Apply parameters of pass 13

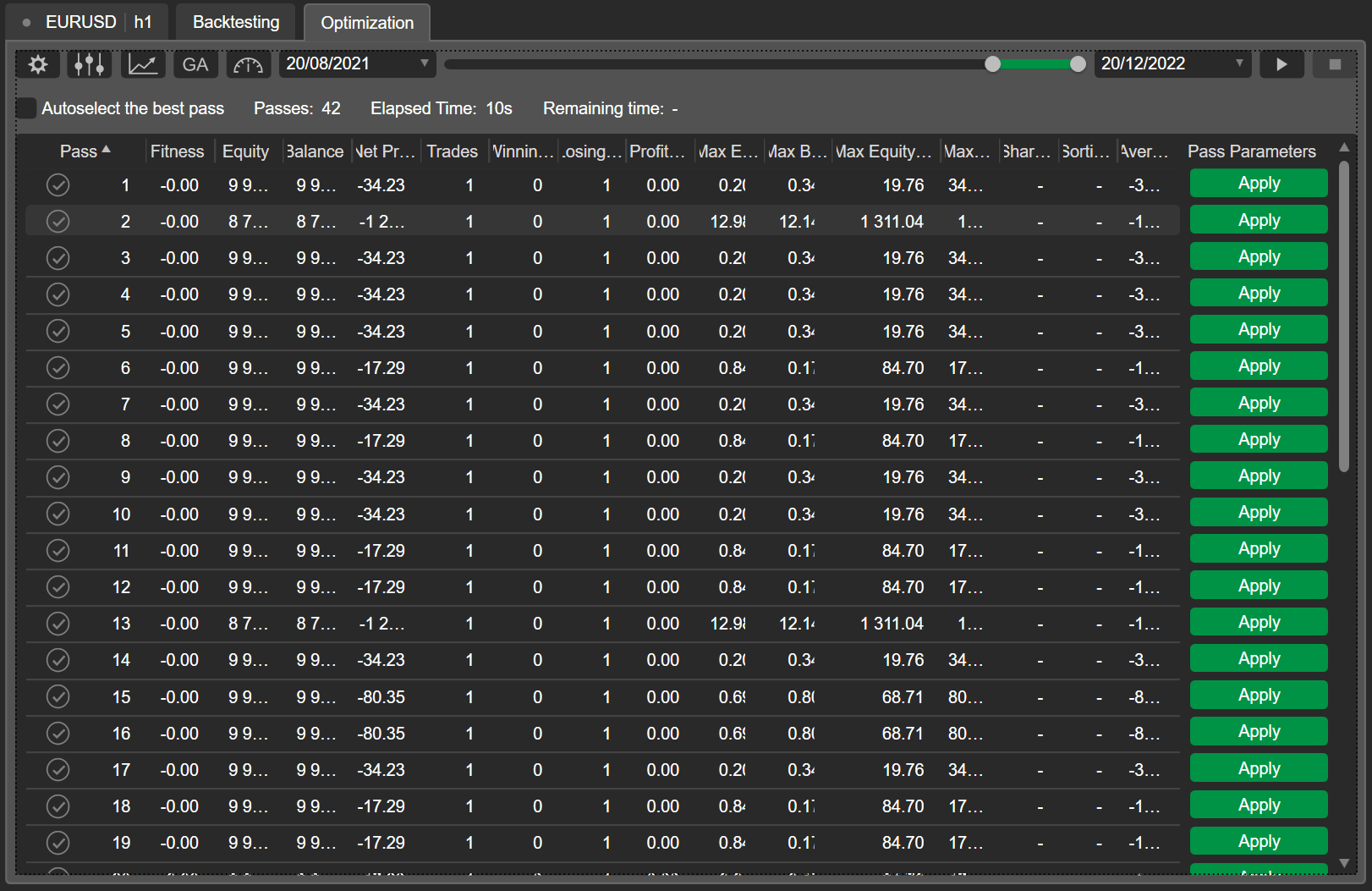[x=1259, y=622]
